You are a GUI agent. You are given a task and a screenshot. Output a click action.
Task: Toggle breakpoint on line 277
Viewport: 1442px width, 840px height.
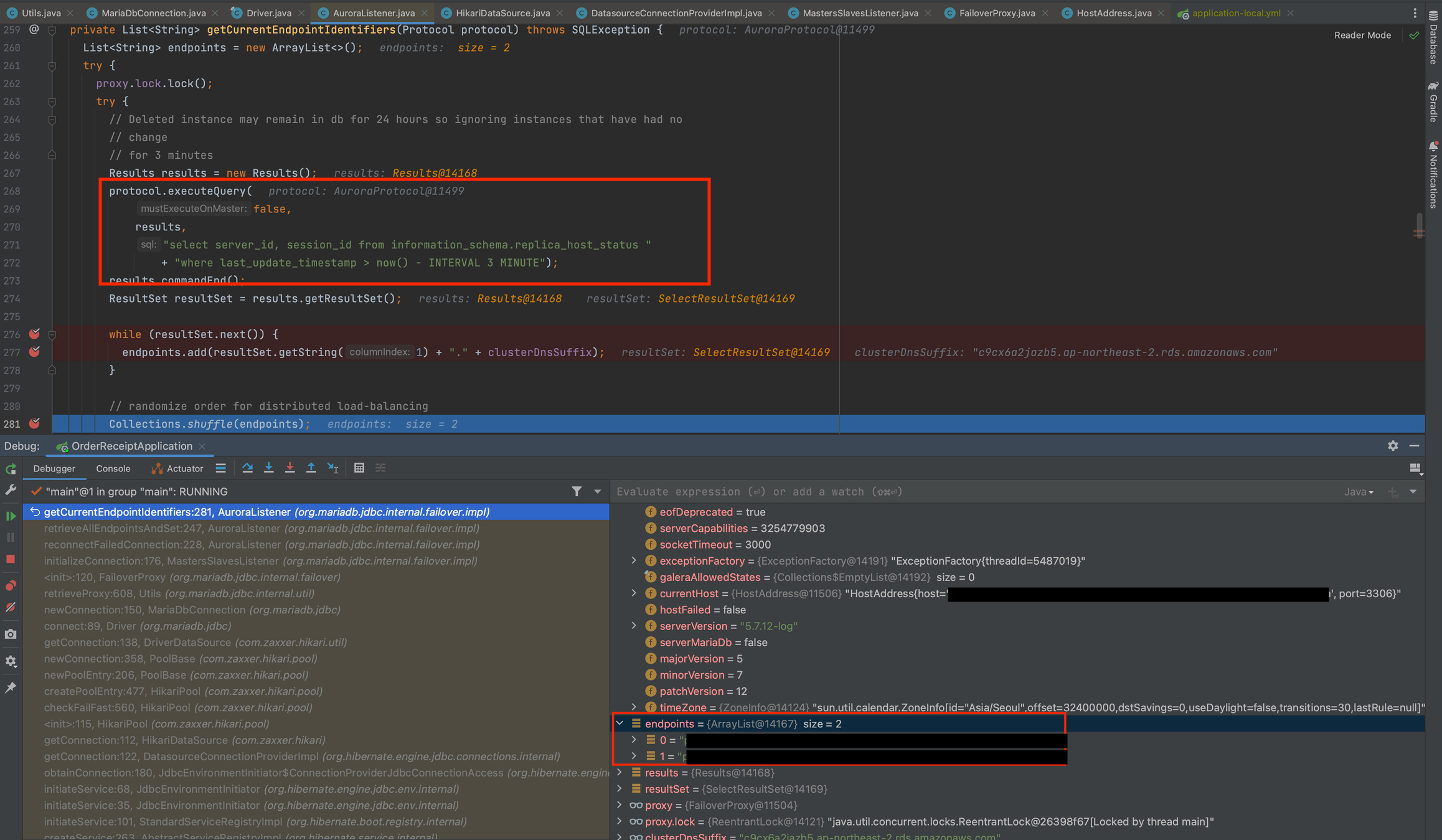35,352
